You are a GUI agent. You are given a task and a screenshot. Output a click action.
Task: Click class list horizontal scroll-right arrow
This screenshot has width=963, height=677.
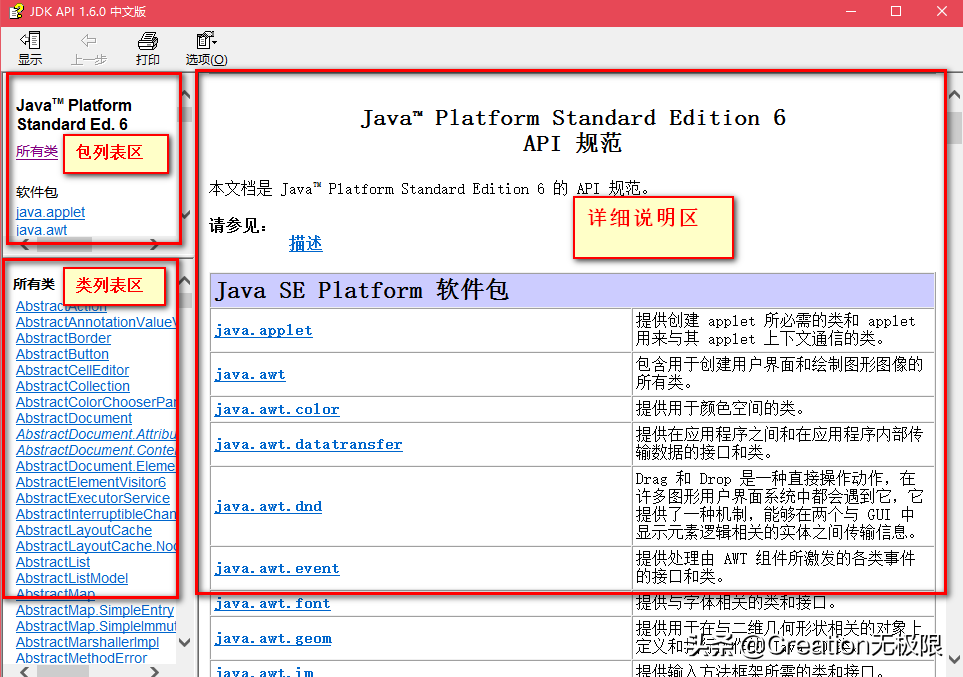pos(154,671)
